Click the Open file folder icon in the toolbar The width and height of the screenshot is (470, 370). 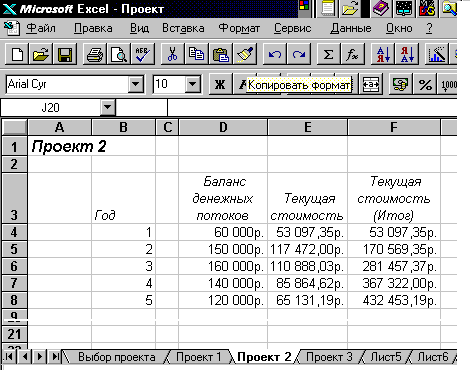(41, 54)
